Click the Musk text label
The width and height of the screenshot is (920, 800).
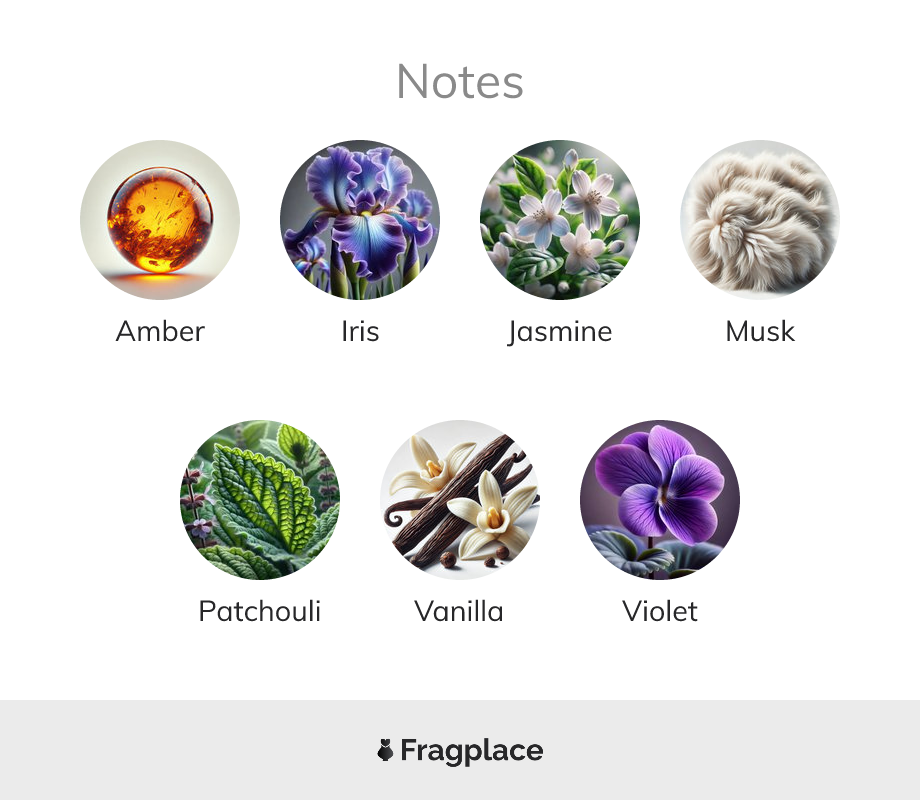pos(760,331)
